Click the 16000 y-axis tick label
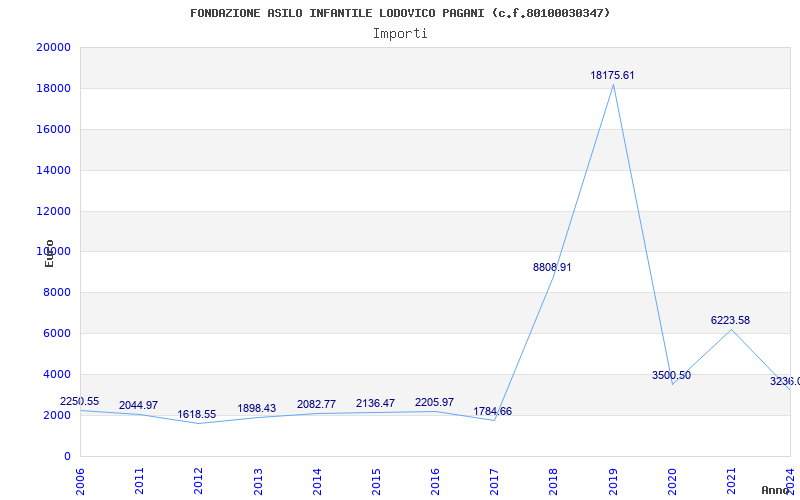This screenshot has height=500, width=800. coord(53,129)
